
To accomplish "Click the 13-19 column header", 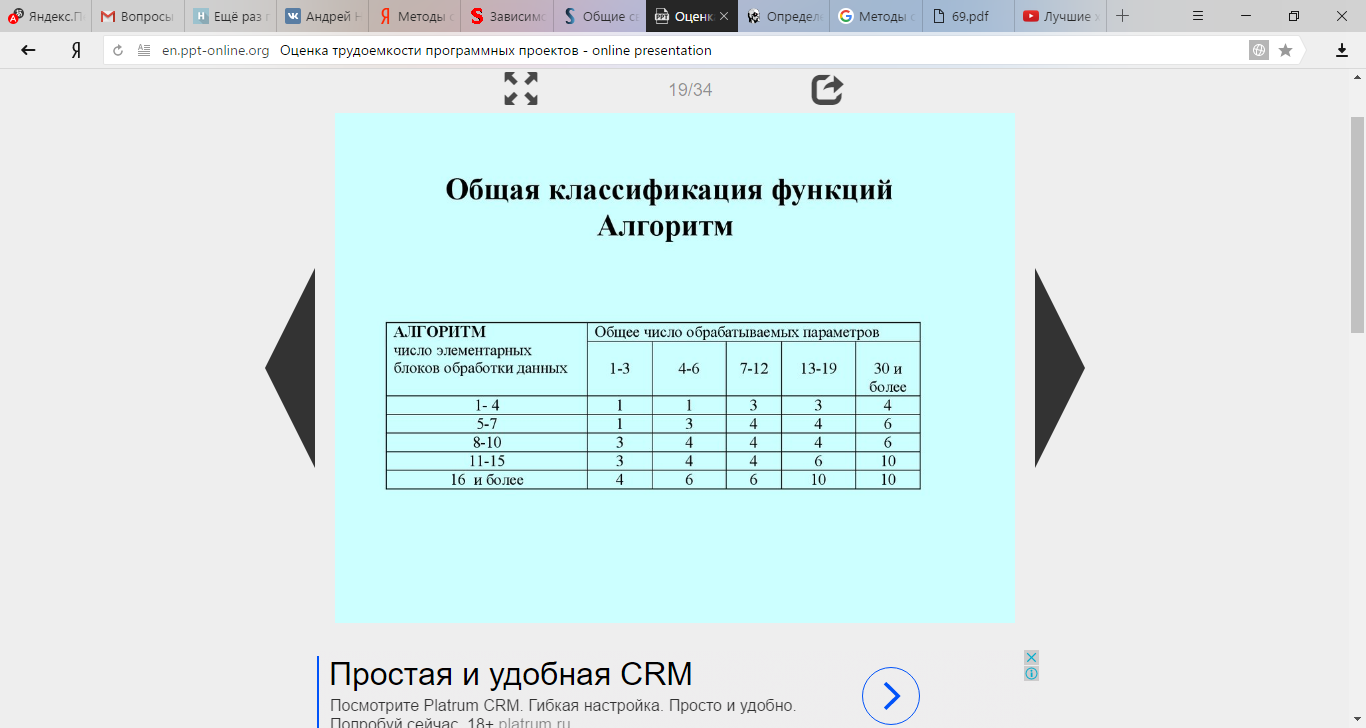I will coord(818,368).
